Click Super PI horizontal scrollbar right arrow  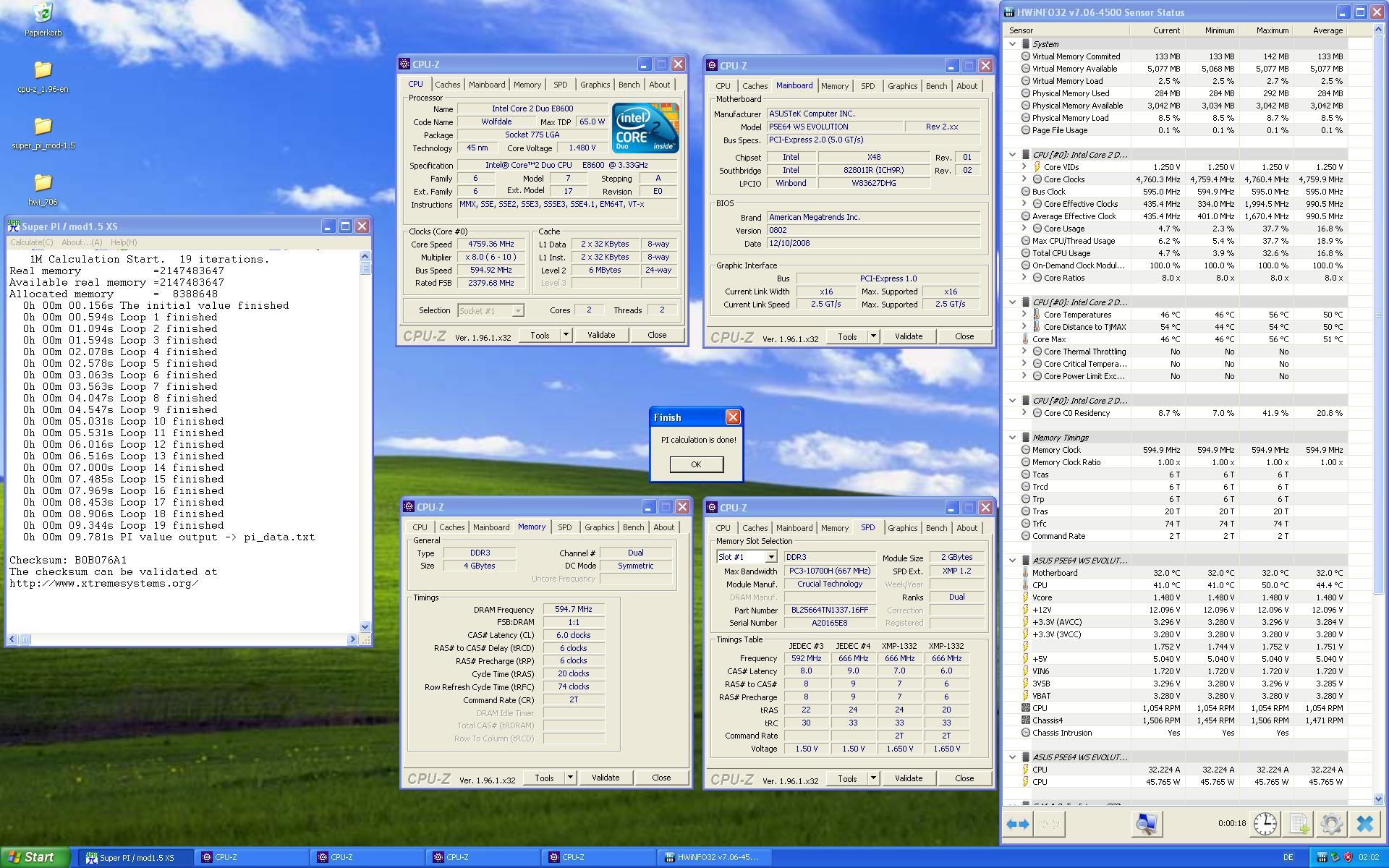352,639
